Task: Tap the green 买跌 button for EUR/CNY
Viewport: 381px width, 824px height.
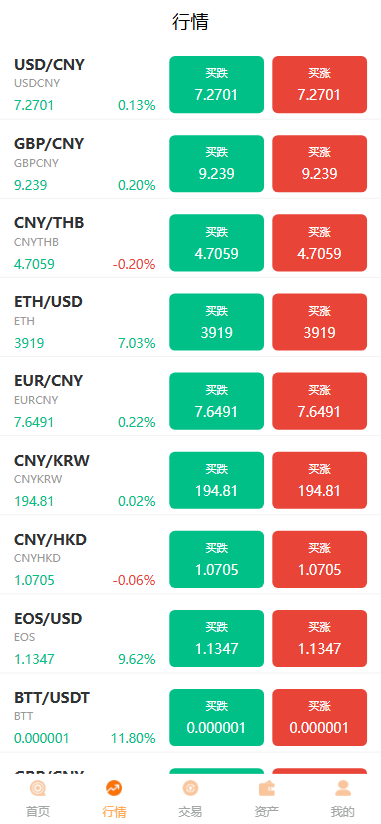Action: pos(217,401)
